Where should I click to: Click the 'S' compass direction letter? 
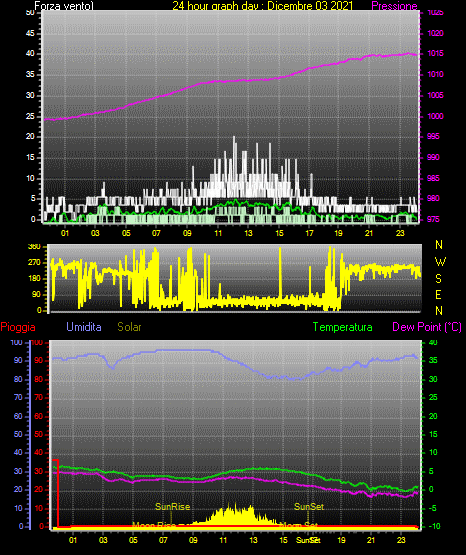(438, 279)
